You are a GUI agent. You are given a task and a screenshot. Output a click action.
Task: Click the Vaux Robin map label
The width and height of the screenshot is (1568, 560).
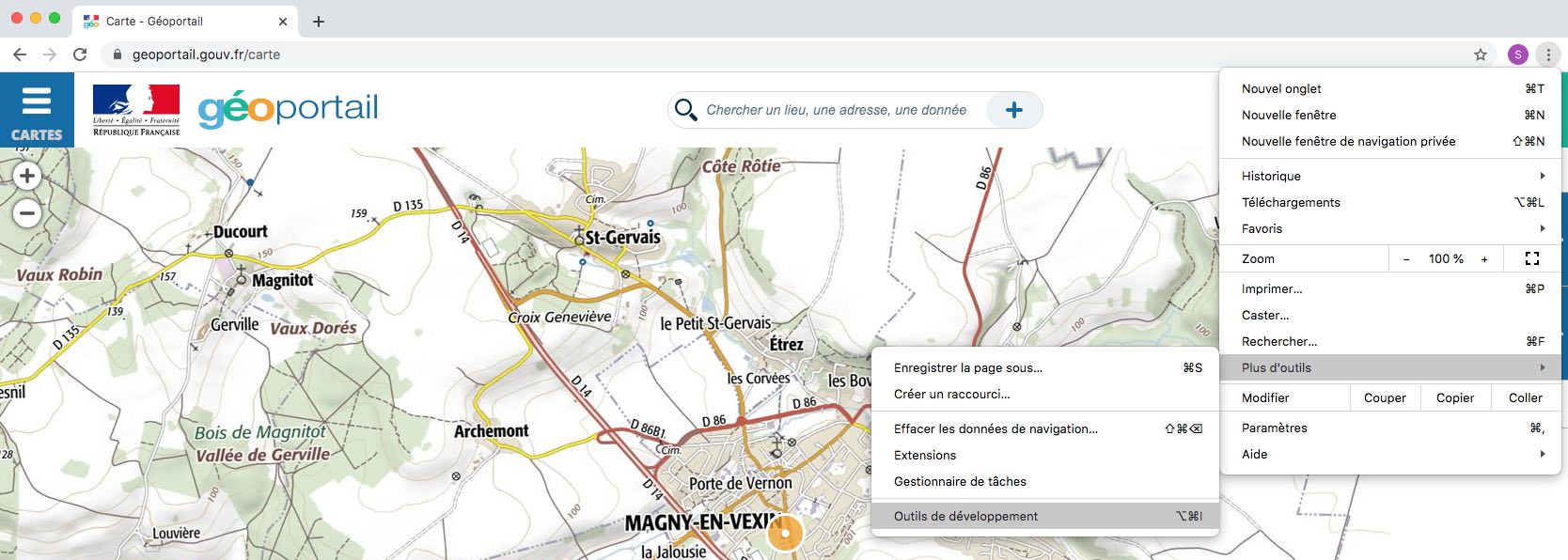59,274
